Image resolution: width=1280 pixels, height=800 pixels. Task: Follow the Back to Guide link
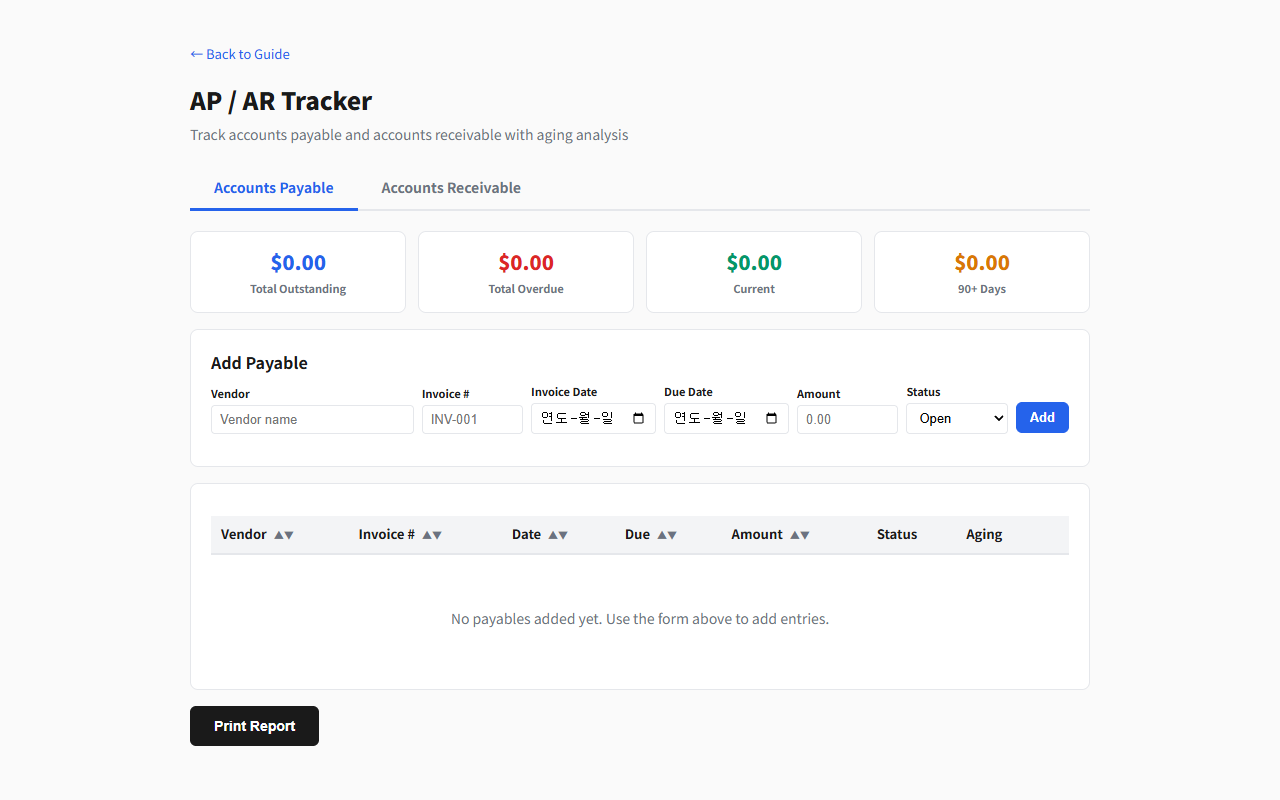click(x=240, y=54)
